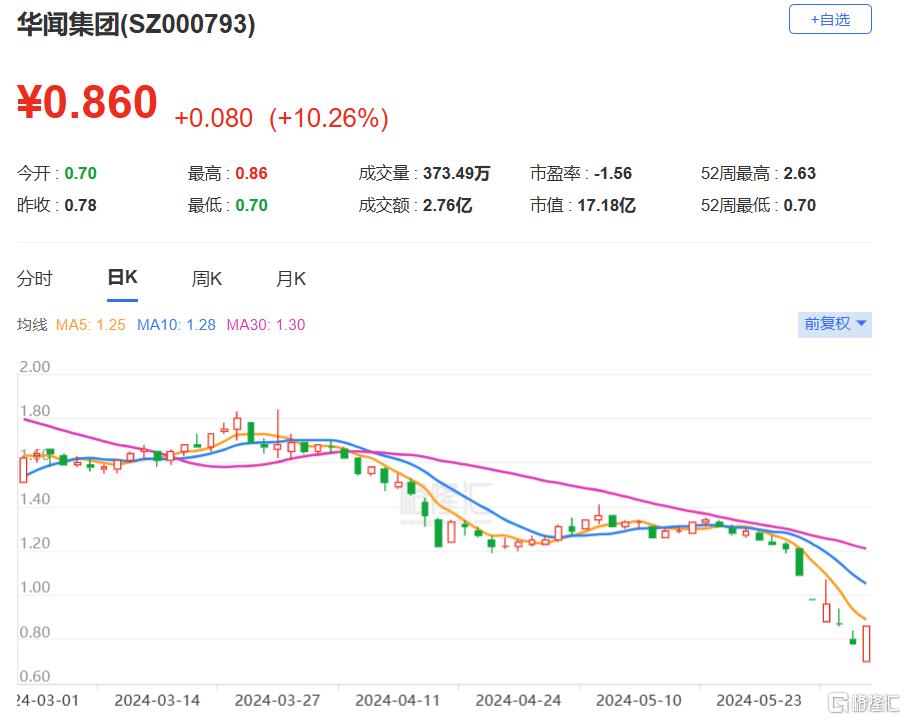The width and height of the screenshot is (907, 720).
Task: Click the 2024-04-11 date axis label
Action: click(398, 700)
